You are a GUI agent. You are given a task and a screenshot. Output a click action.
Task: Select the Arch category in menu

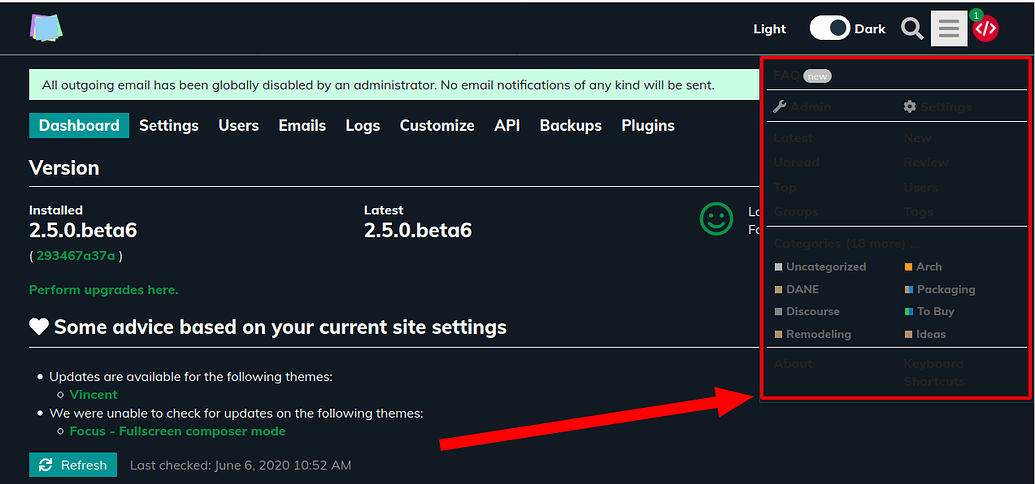(929, 267)
